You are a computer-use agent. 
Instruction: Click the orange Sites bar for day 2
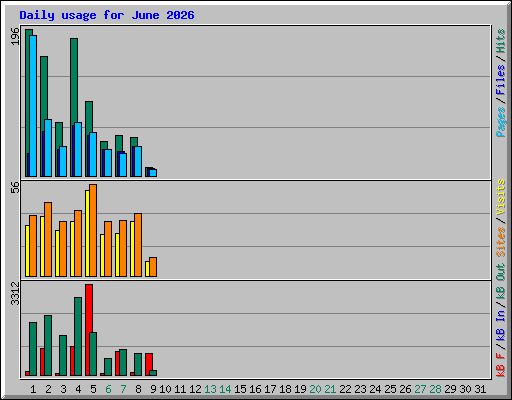click(x=48, y=239)
